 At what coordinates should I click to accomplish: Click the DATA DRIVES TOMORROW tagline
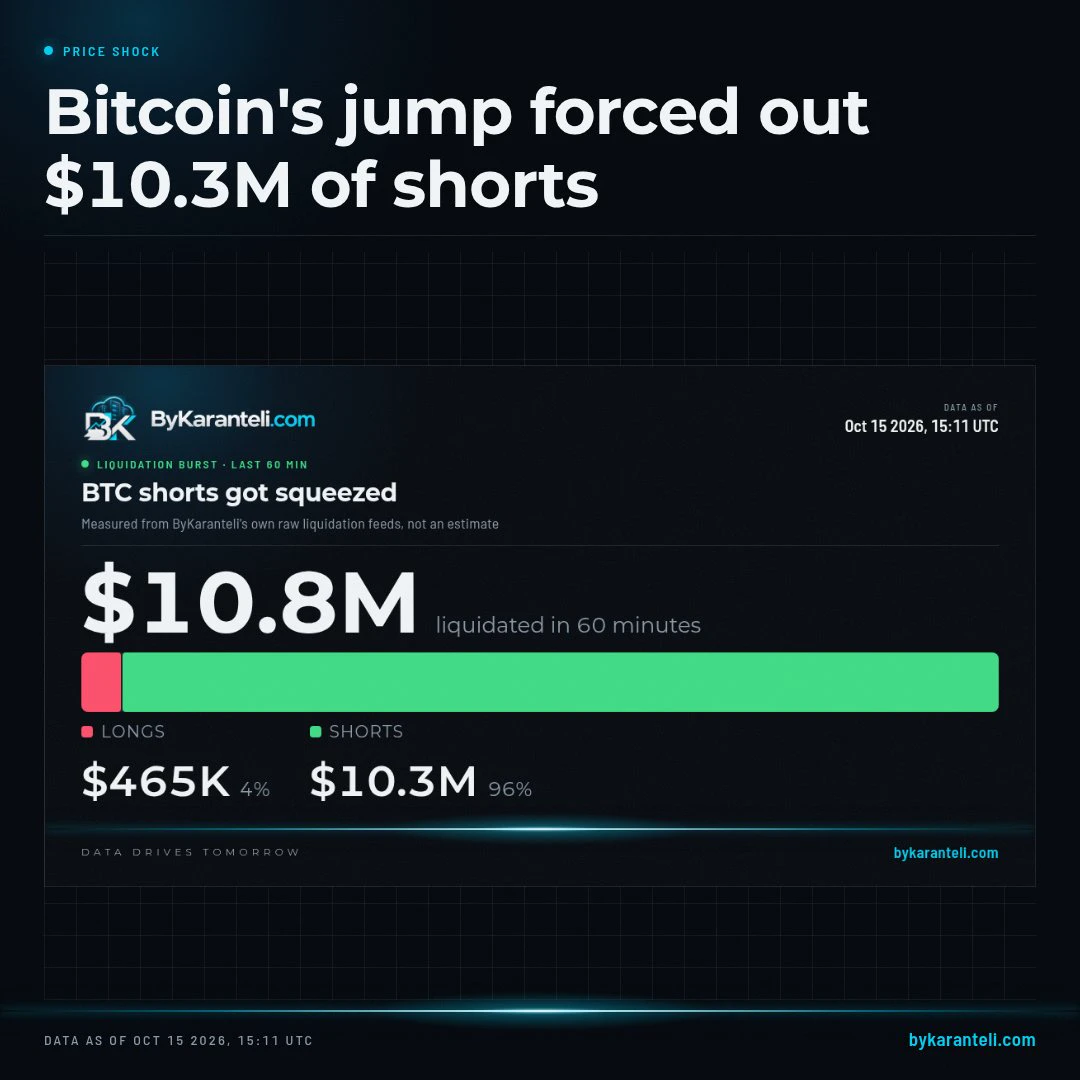pyautogui.click(x=191, y=853)
